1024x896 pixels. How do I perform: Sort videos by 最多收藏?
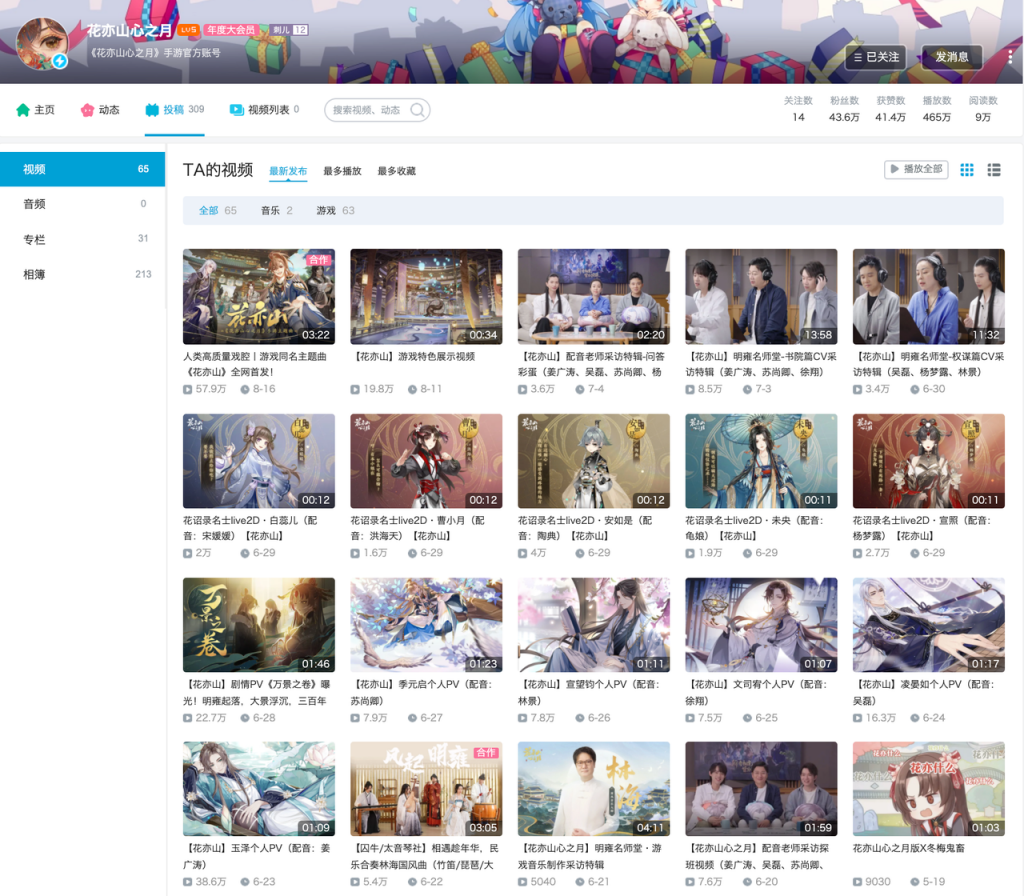396,171
